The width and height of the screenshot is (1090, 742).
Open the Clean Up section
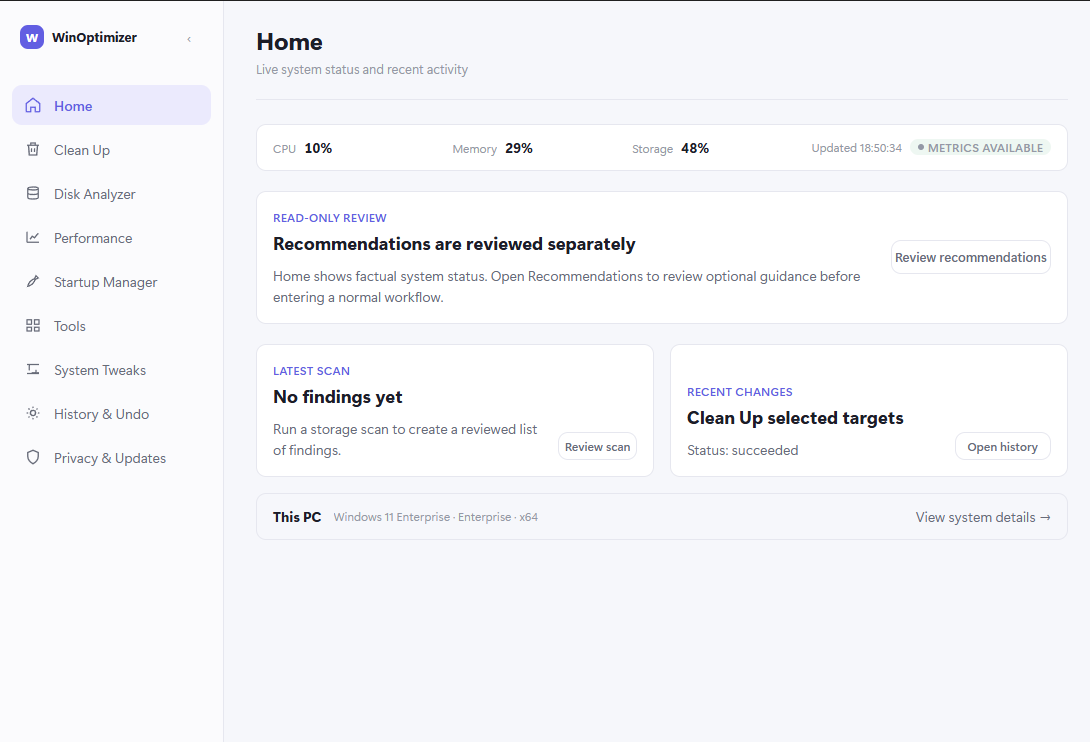[x=111, y=150]
